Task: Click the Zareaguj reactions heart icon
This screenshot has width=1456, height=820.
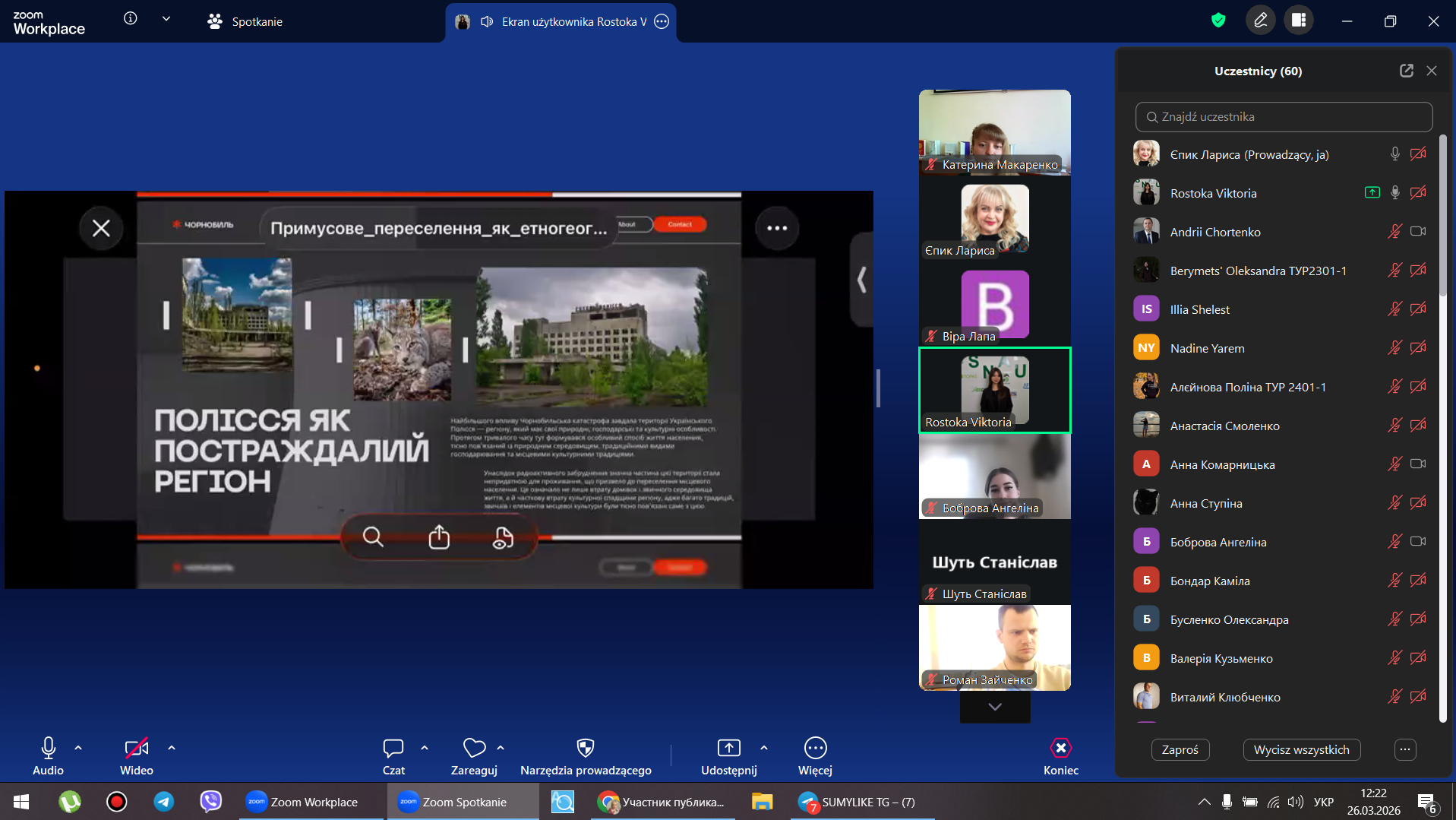Action: click(474, 749)
